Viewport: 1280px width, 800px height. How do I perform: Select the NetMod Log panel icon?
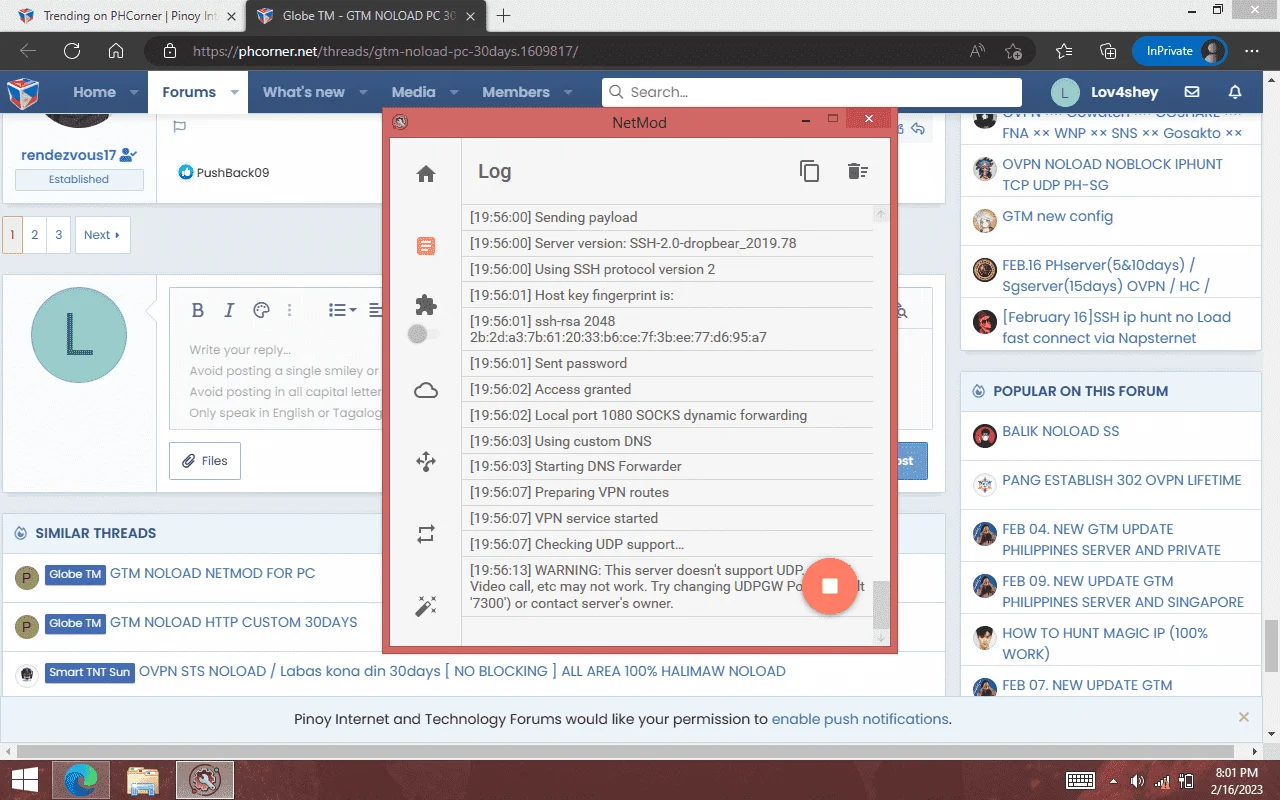tap(426, 245)
